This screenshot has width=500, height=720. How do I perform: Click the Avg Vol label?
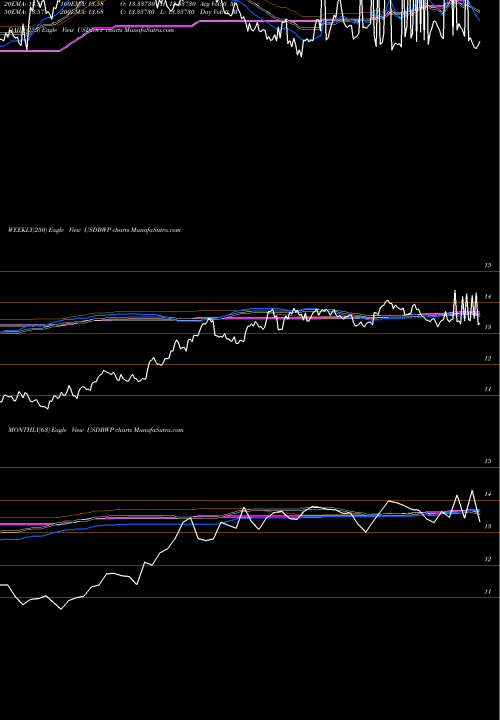click(213, 4)
